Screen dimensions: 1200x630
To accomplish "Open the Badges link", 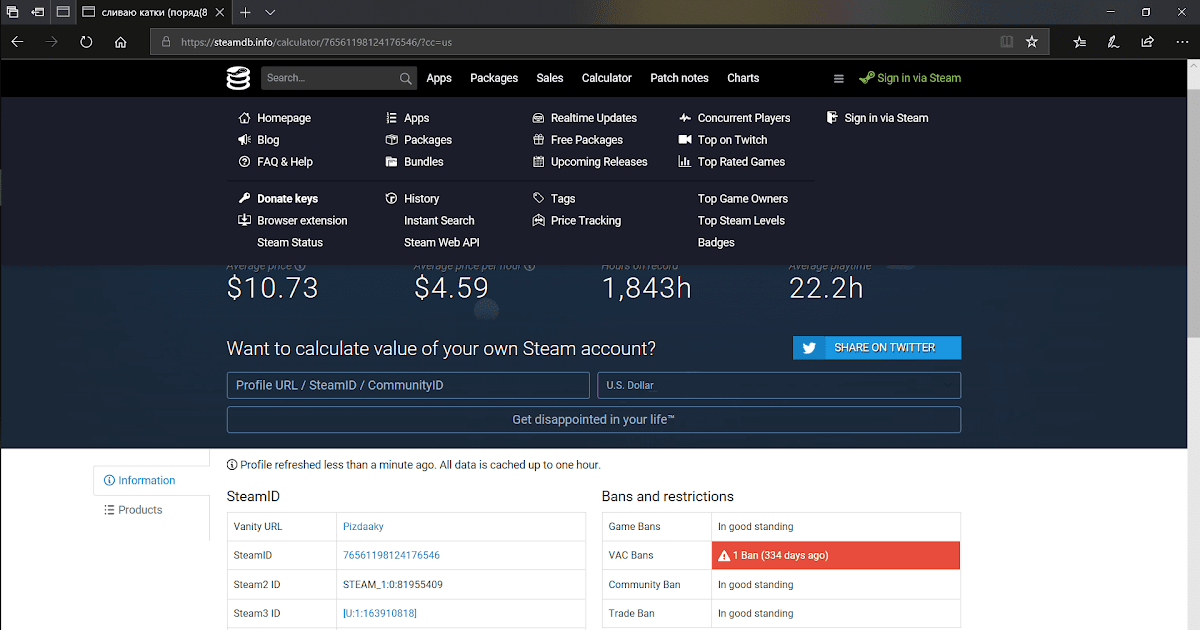I will tap(716, 243).
